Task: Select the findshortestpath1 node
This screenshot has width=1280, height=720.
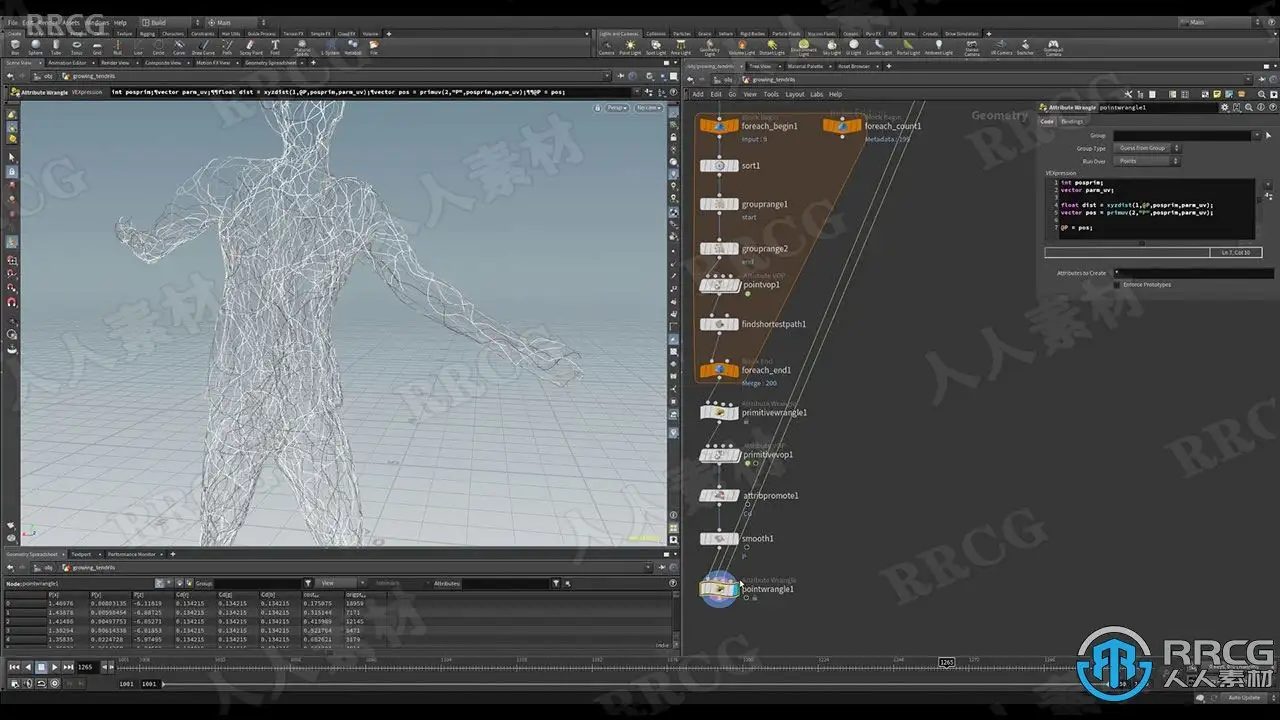Action: (x=719, y=324)
